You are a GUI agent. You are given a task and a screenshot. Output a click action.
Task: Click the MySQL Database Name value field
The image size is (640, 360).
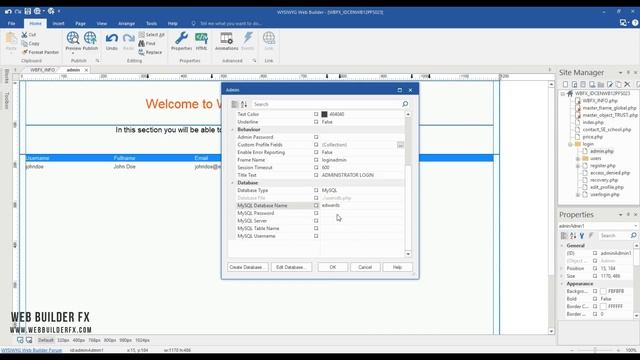(x=362, y=206)
